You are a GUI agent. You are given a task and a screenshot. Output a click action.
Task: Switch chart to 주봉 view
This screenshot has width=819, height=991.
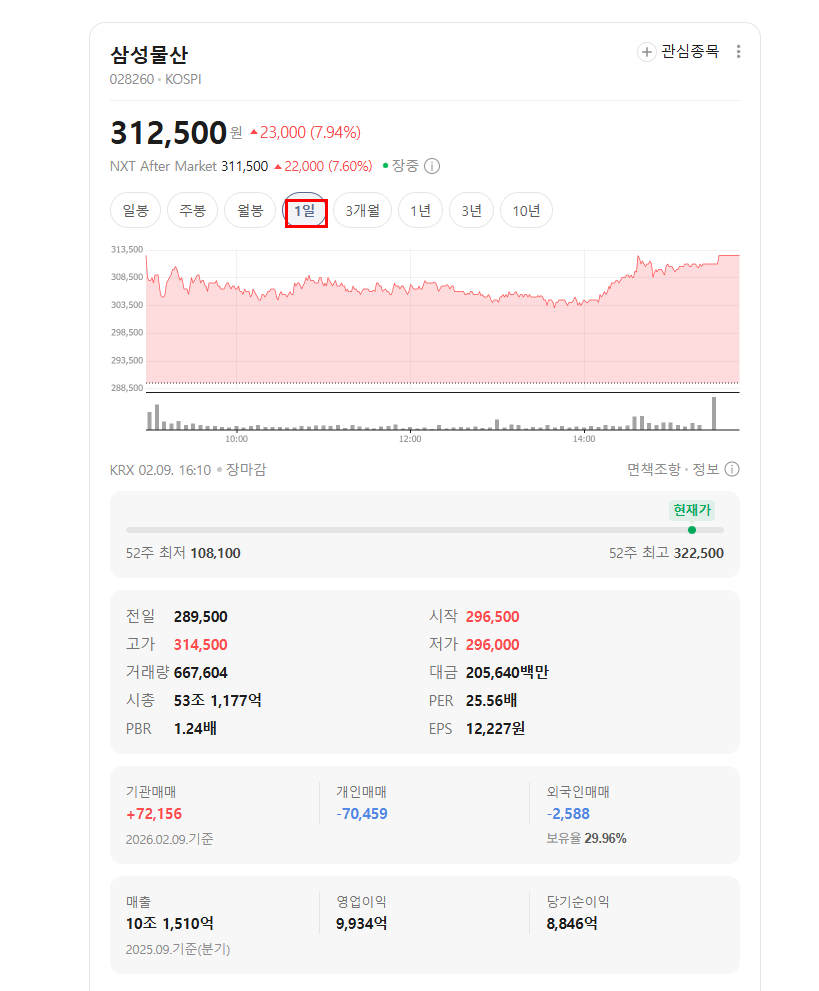[x=192, y=210]
